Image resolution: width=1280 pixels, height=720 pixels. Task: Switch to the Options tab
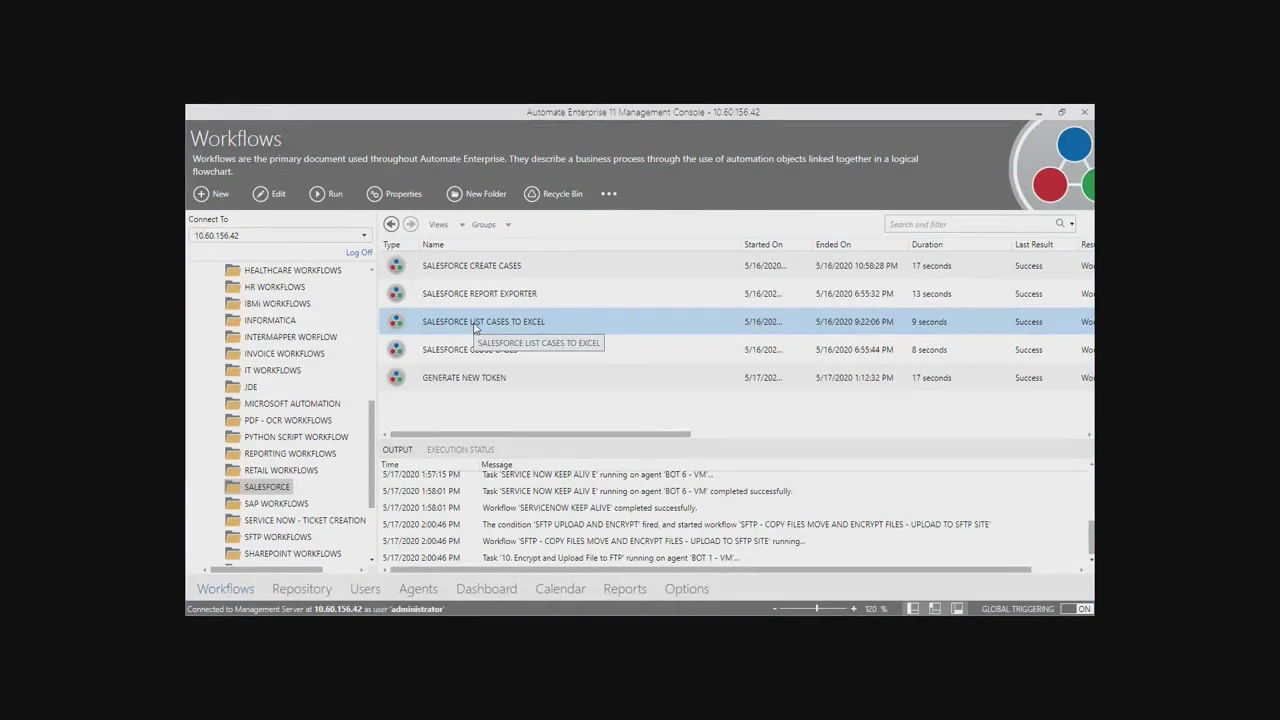pyautogui.click(x=687, y=589)
